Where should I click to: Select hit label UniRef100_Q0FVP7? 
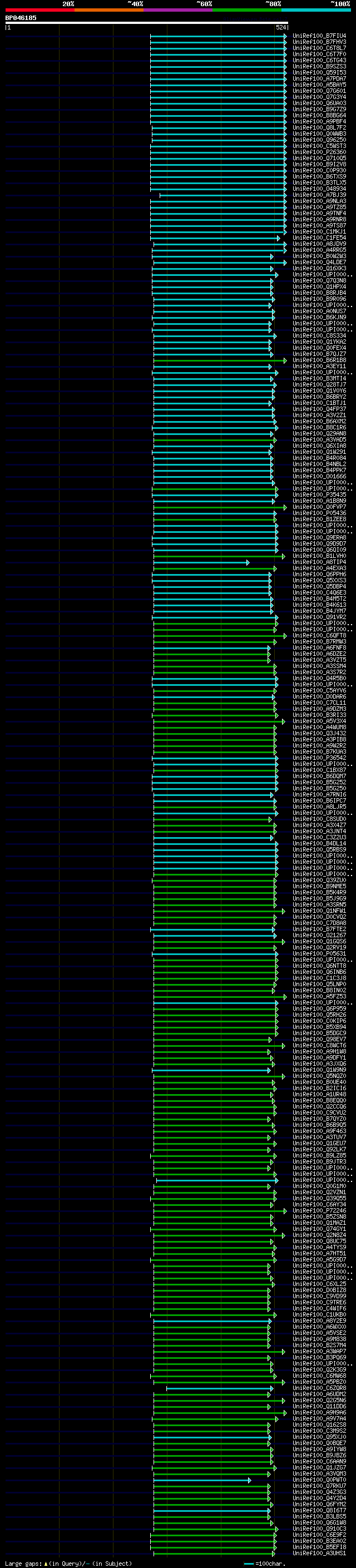tap(319, 506)
